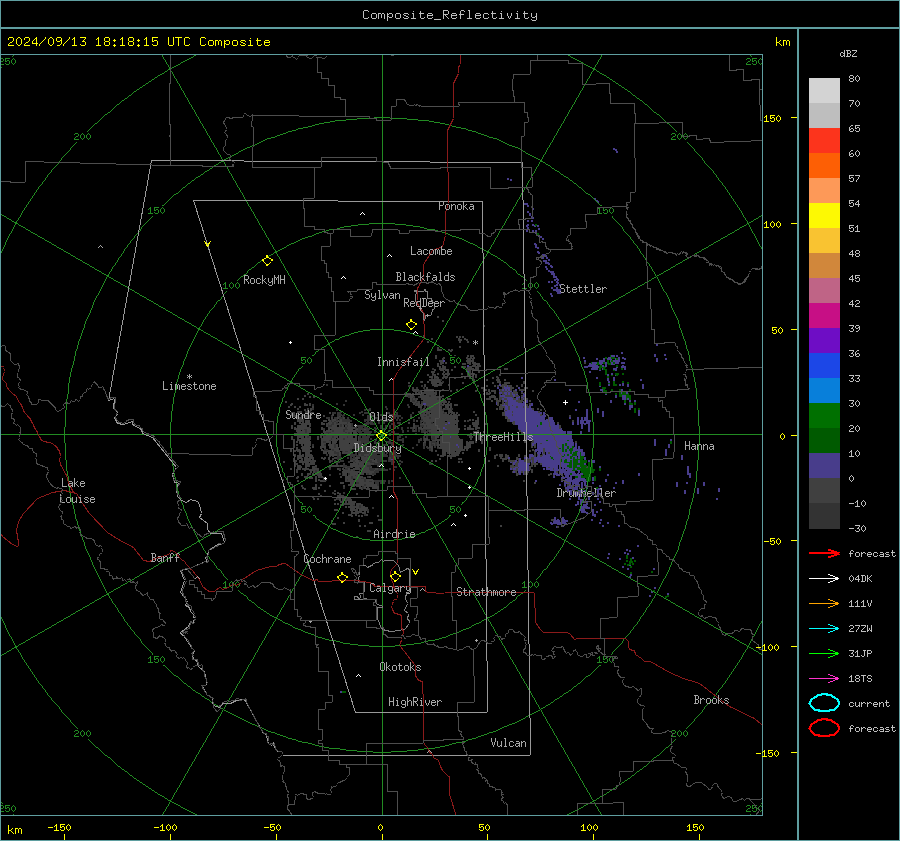Click the Lacombe town label
Screen dimensions: 900x841
coord(431,251)
